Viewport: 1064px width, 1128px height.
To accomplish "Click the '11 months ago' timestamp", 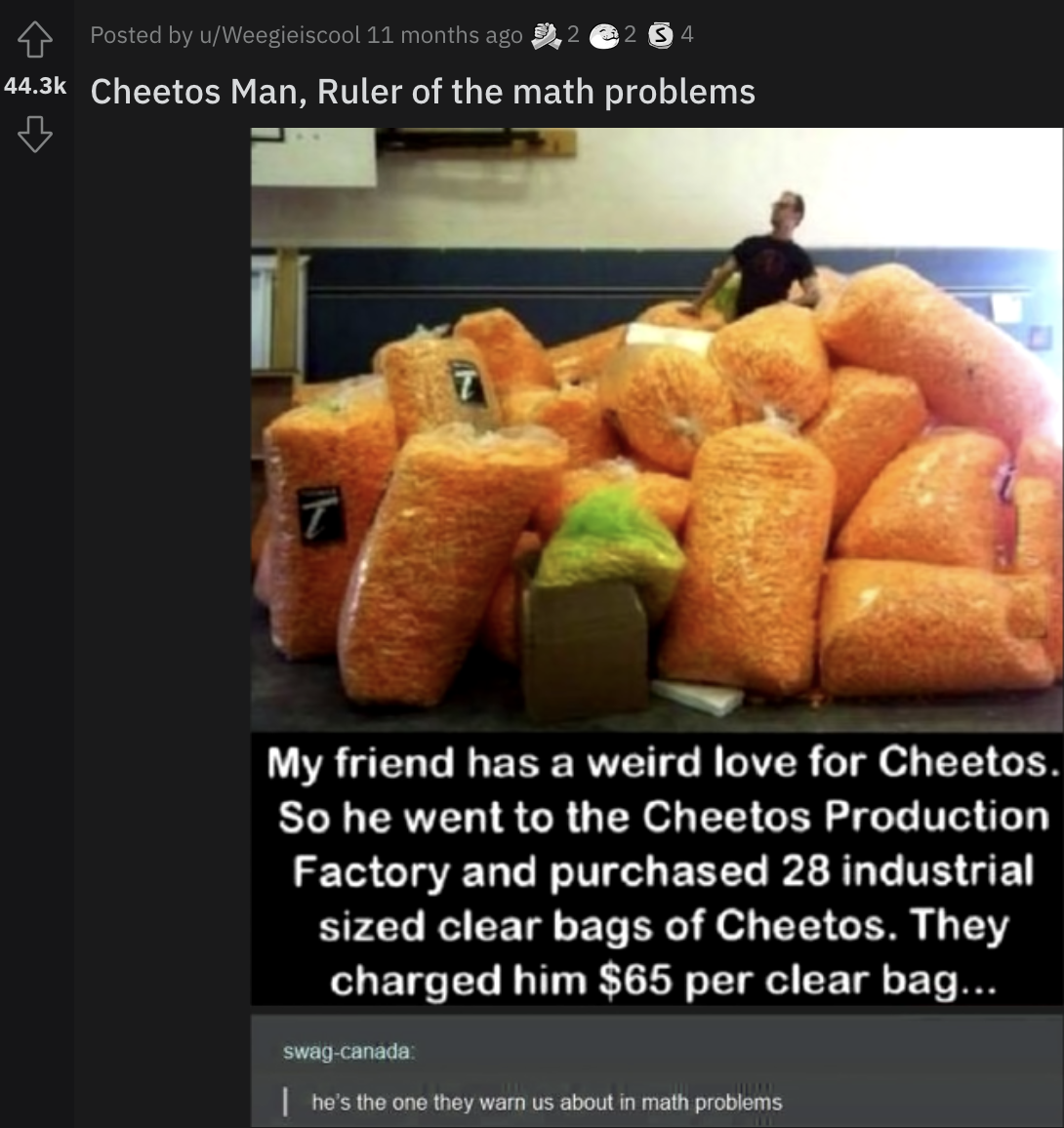I will pyautogui.click(x=445, y=34).
